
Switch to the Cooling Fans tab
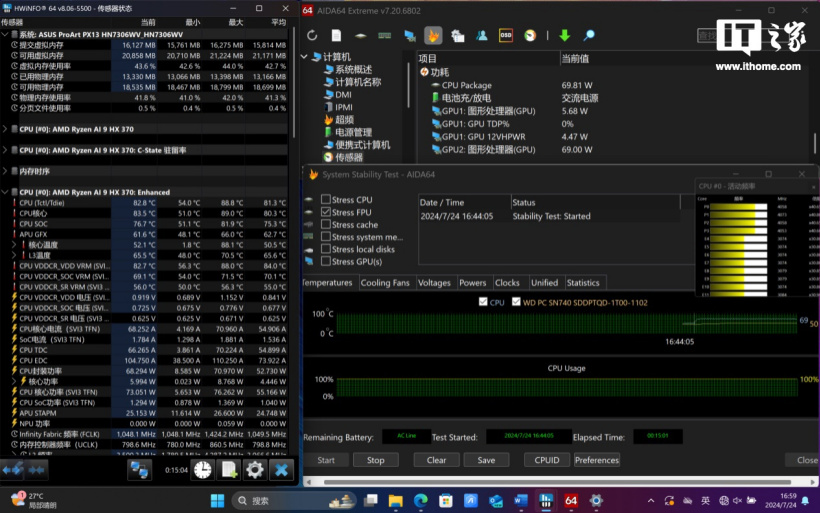(x=385, y=283)
